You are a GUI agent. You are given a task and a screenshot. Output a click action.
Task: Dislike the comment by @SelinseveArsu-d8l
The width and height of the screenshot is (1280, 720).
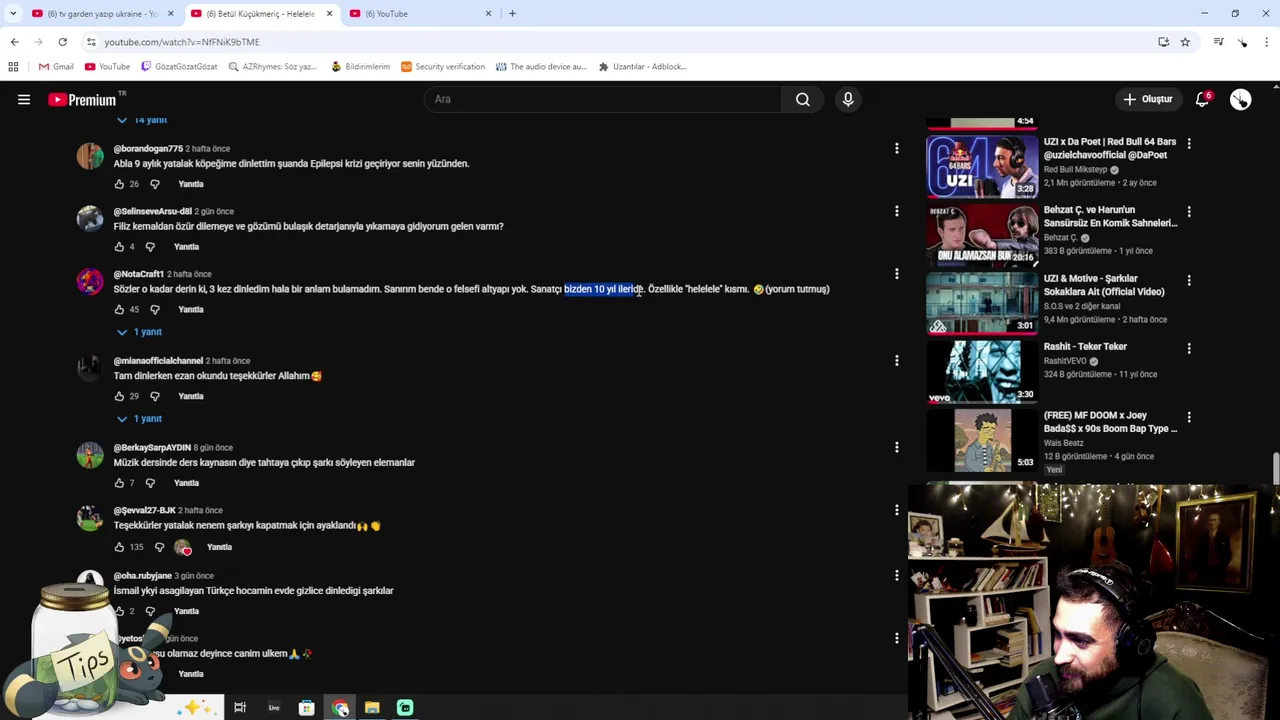(x=150, y=247)
